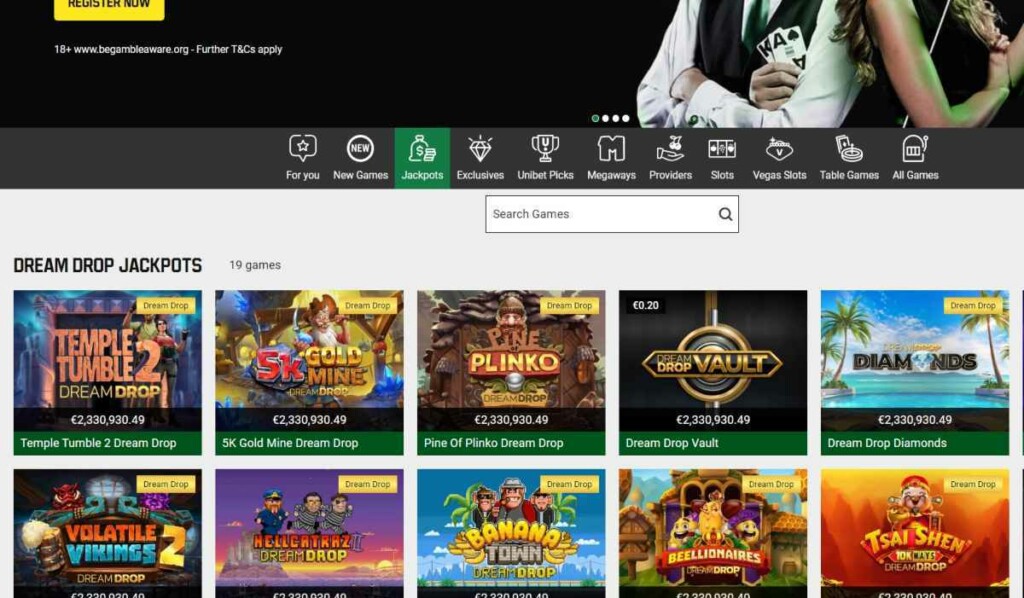The image size is (1024, 598).
Task: Click the Dream Drop badge on Hellcatraz II
Action: click(x=367, y=484)
